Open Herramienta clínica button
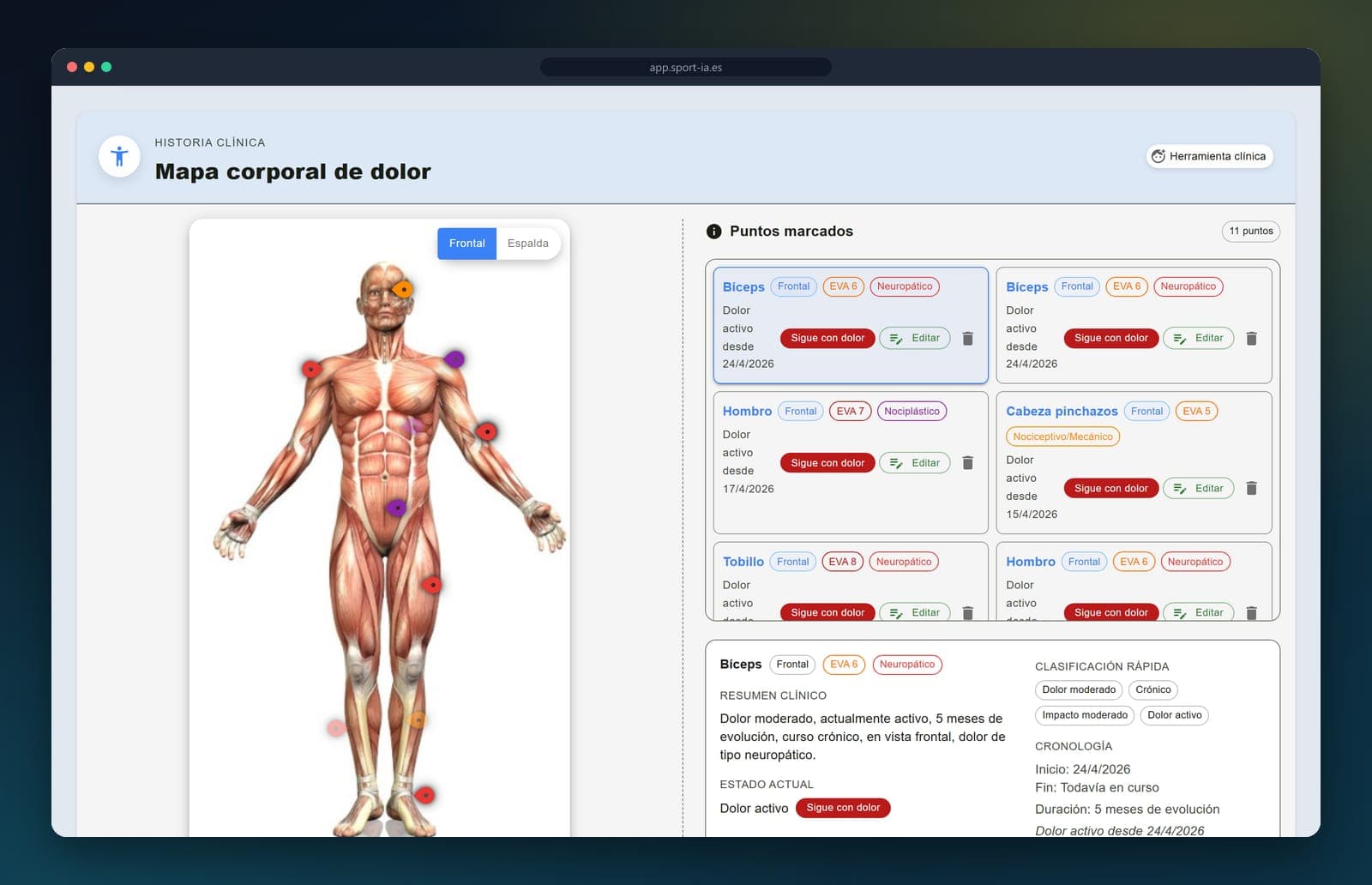Image resolution: width=1372 pixels, height=885 pixels. click(1209, 156)
